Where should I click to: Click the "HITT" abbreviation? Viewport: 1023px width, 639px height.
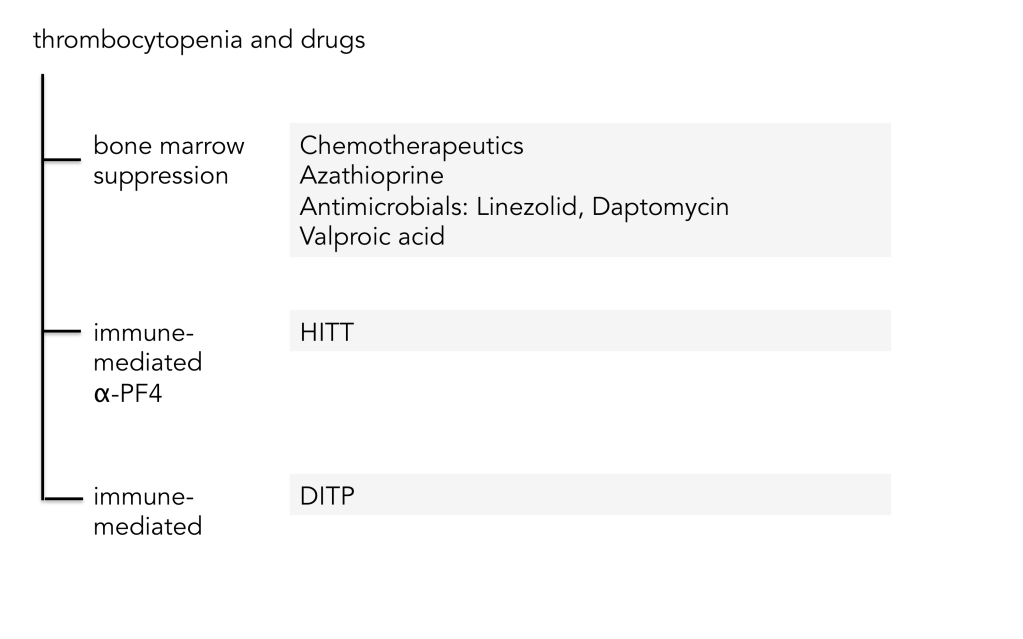click(x=326, y=332)
